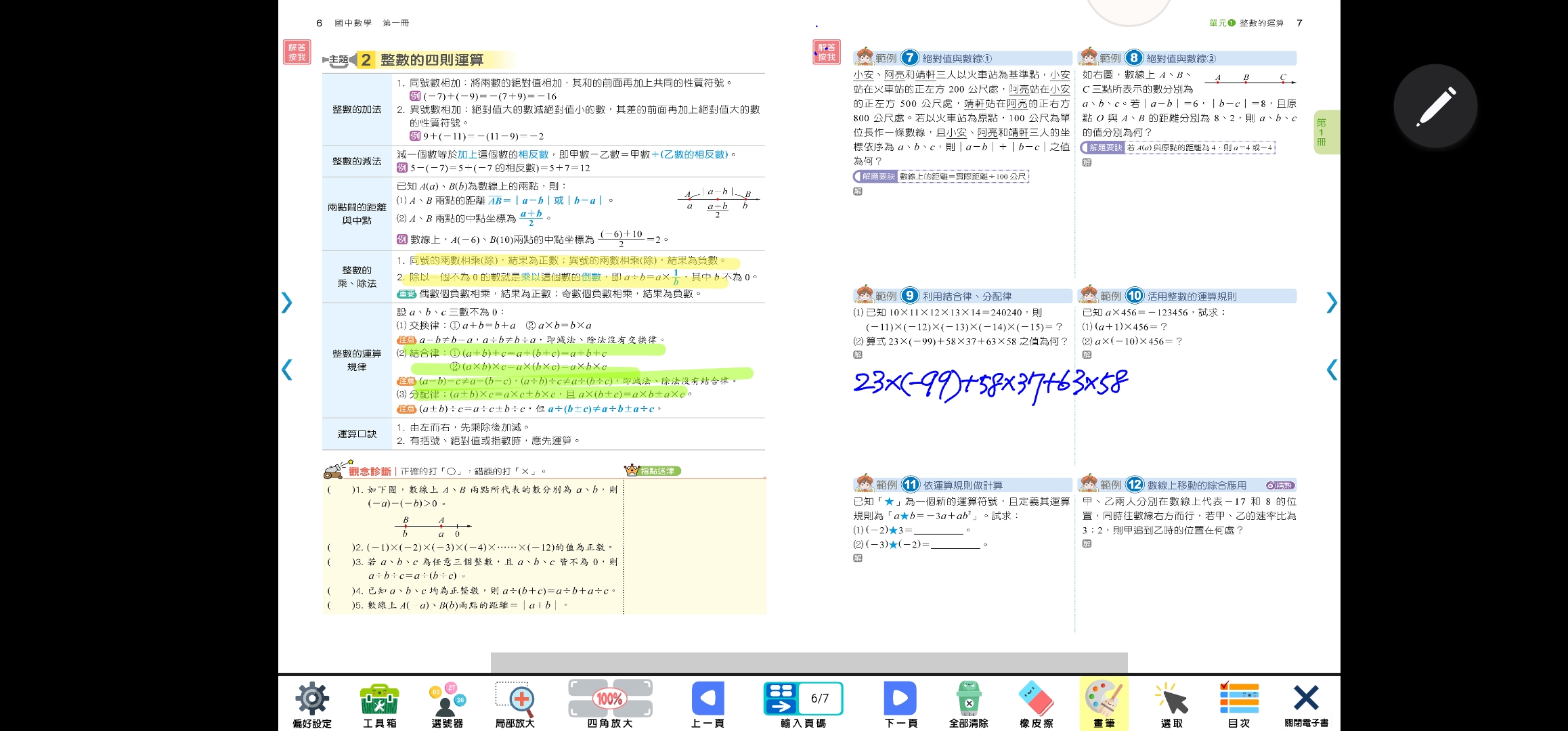Image resolution: width=1568 pixels, height=731 pixels.
Task: Go to 下一頁 next page
Action: [x=900, y=705]
